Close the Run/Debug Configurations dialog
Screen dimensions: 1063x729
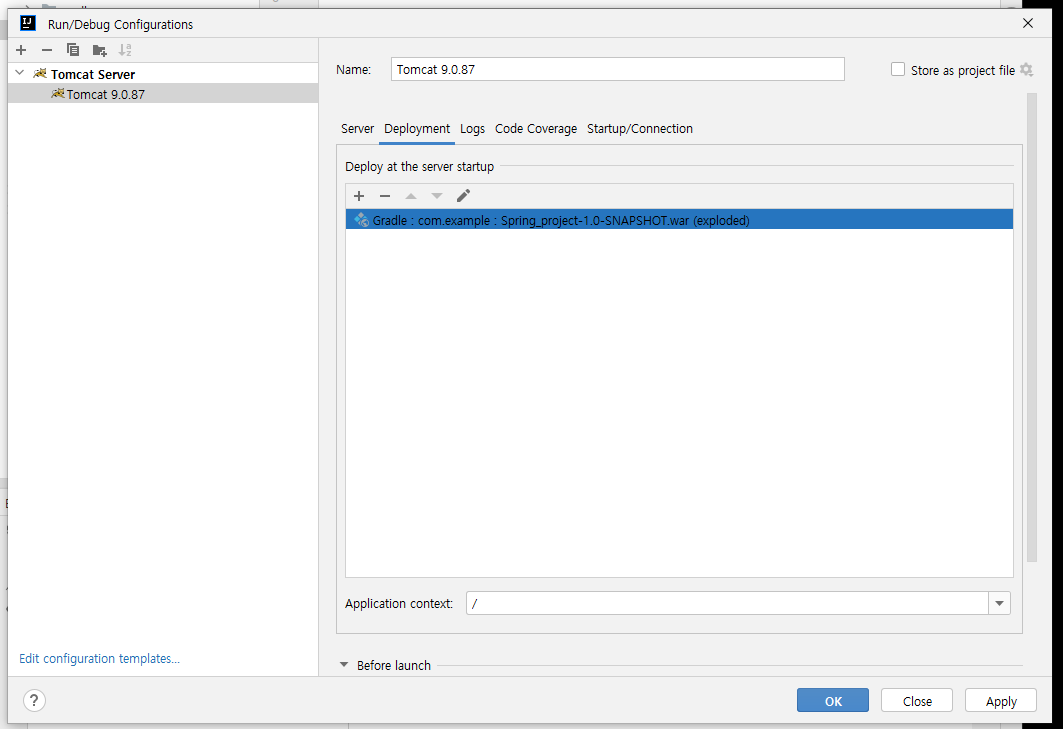pyautogui.click(x=1028, y=23)
